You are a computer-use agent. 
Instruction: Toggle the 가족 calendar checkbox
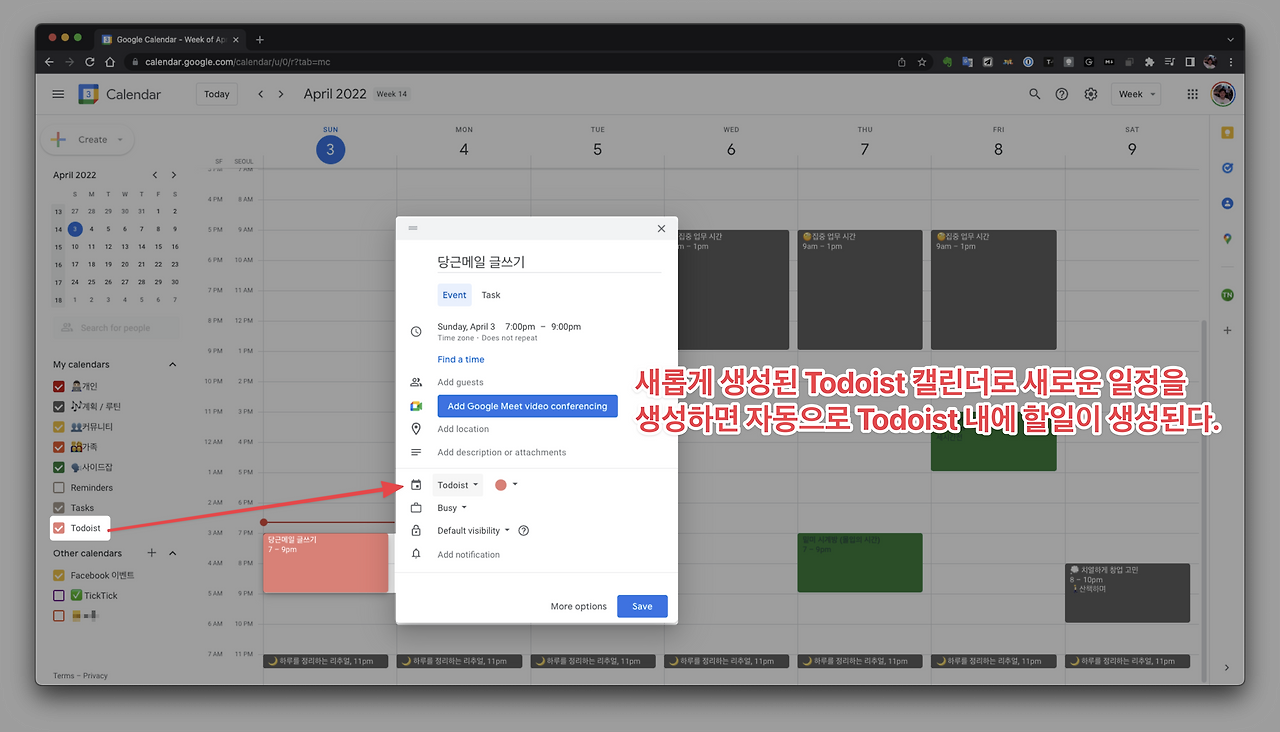click(x=59, y=447)
